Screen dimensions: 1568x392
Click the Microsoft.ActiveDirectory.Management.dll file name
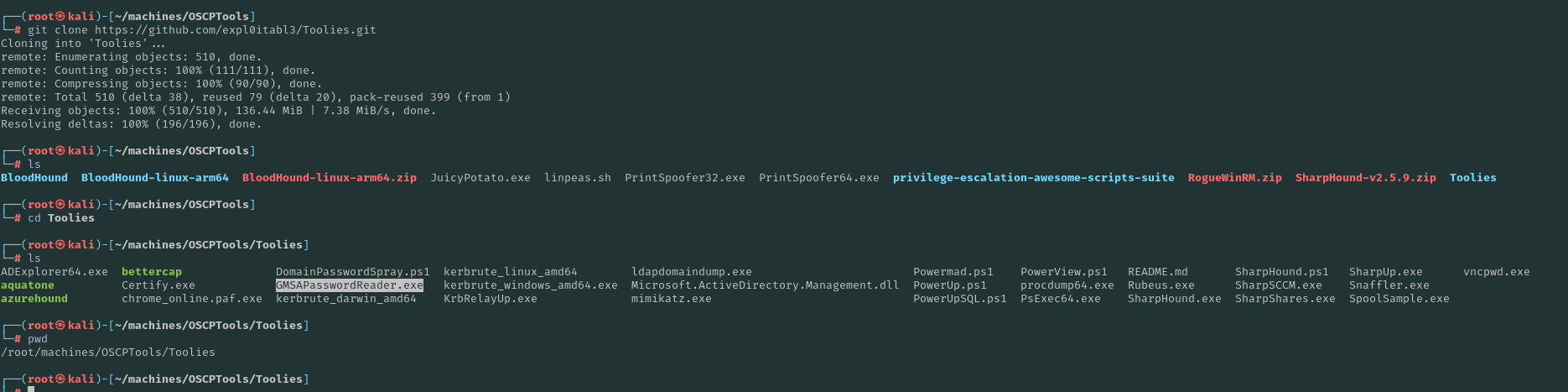(x=765, y=285)
